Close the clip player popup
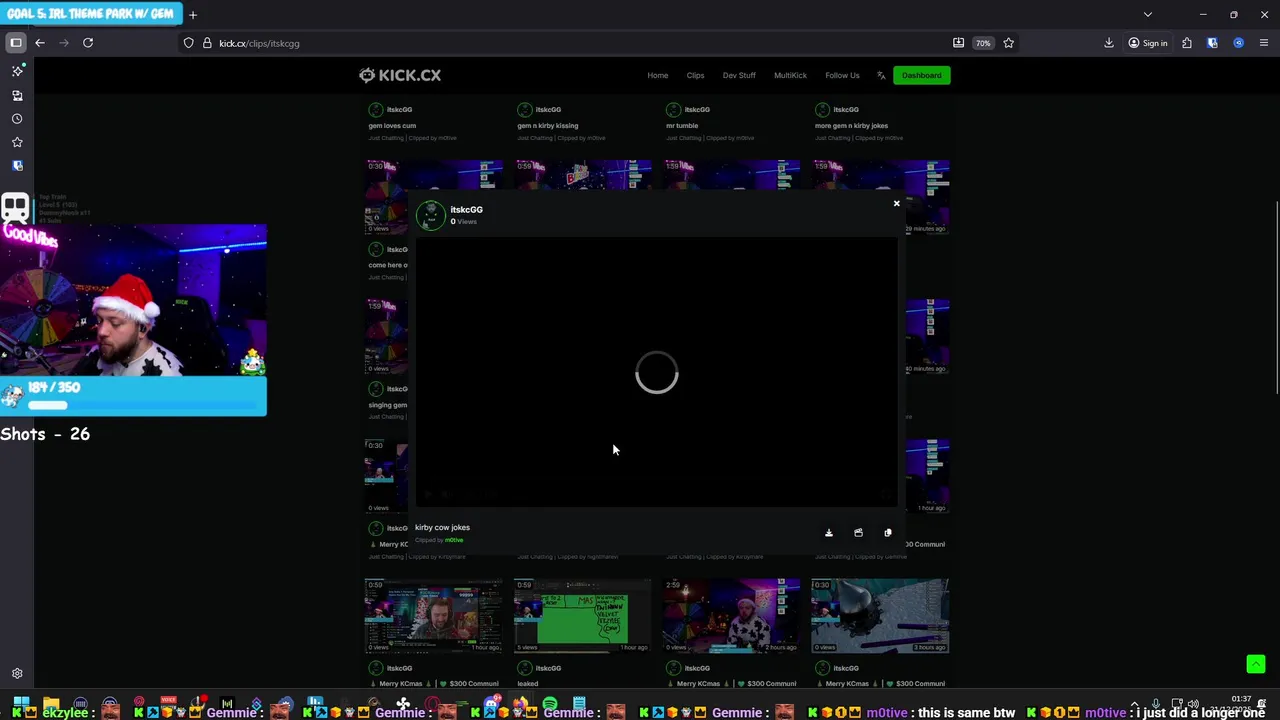 click(x=896, y=204)
